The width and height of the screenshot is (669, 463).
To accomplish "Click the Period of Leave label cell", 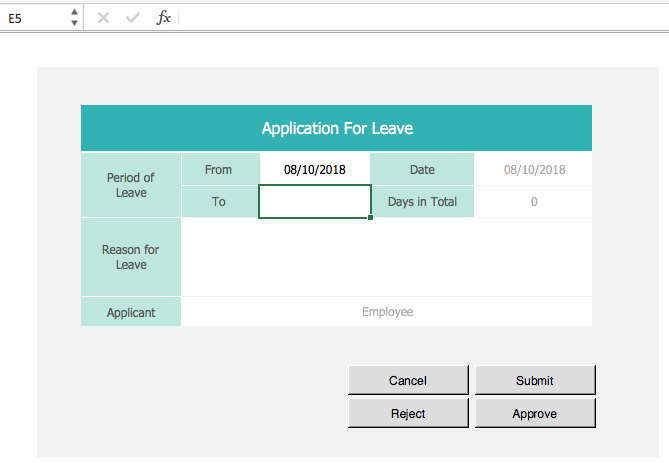I will click(x=131, y=185).
